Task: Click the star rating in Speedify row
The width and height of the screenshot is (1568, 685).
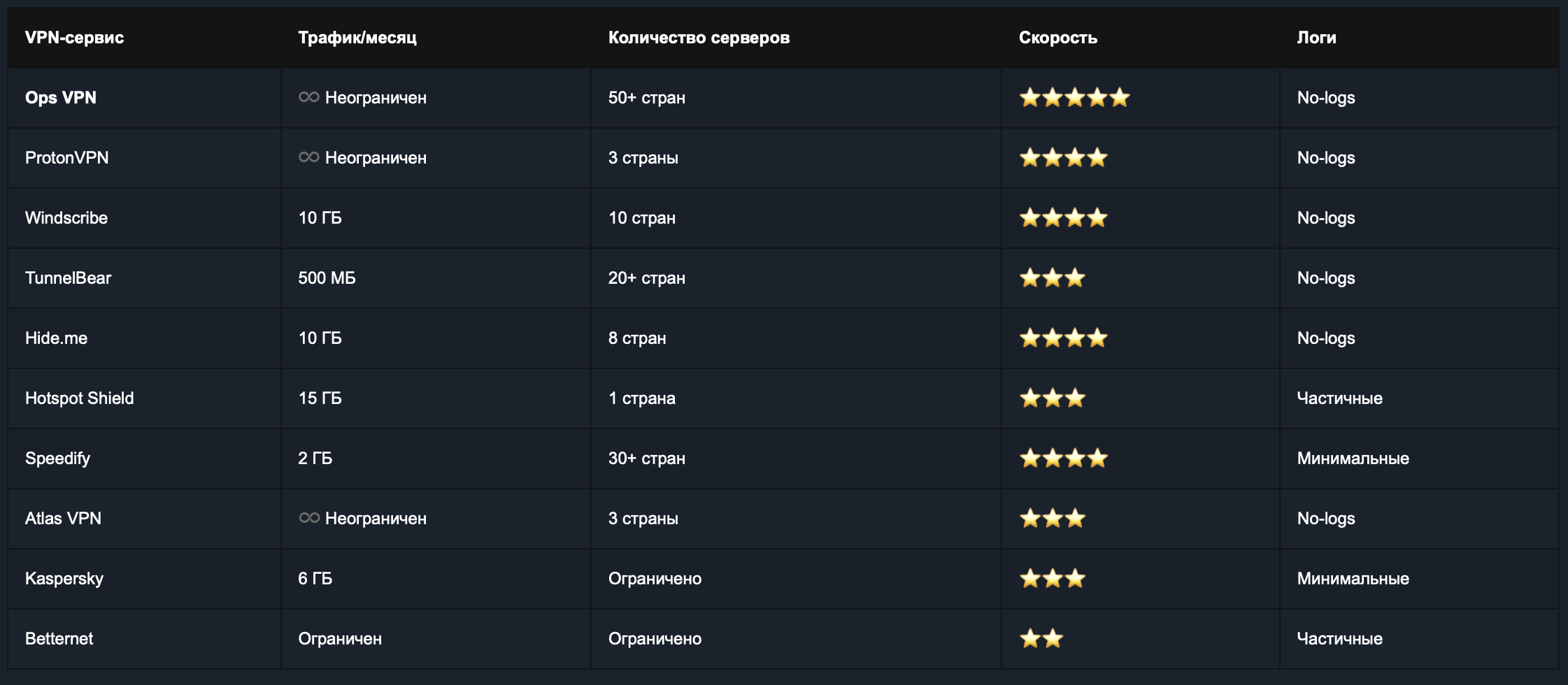Action: (1063, 459)
